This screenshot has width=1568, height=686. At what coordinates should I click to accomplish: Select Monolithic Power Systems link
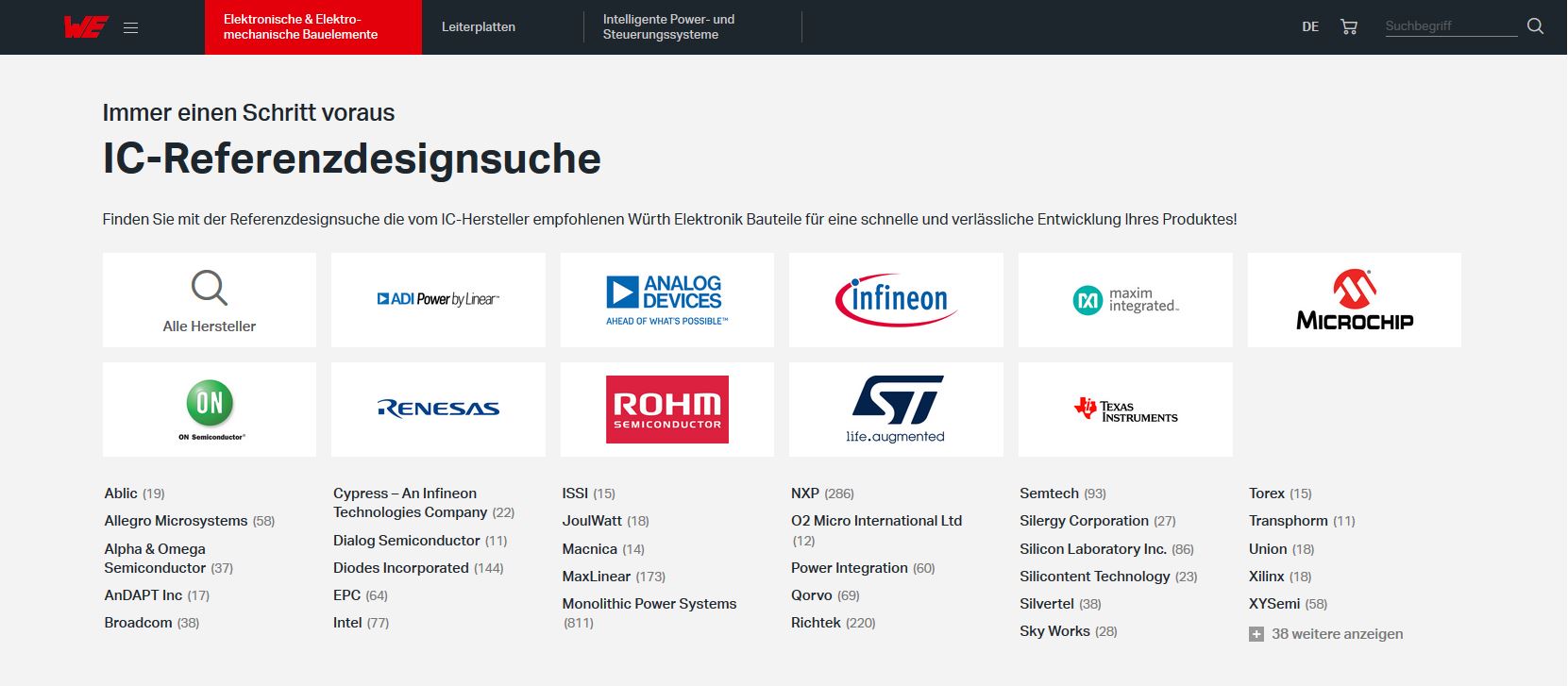point(649,604)
